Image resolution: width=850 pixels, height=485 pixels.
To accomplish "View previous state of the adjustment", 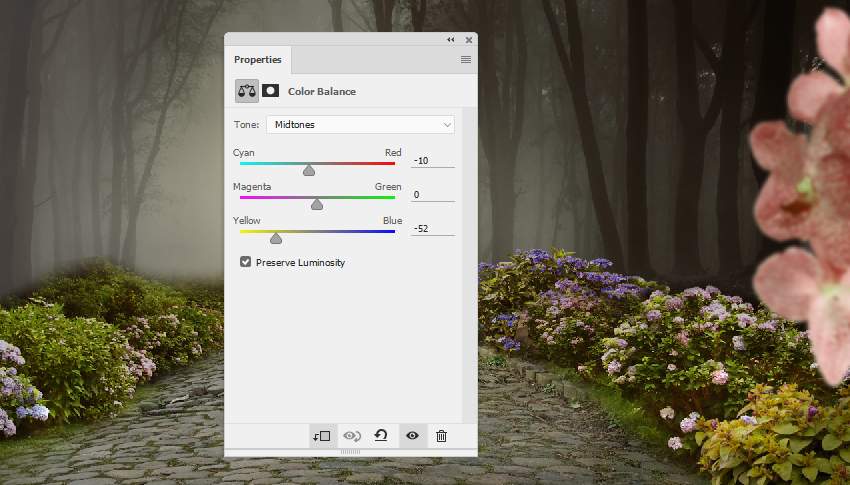I will [x=352, y=436].
